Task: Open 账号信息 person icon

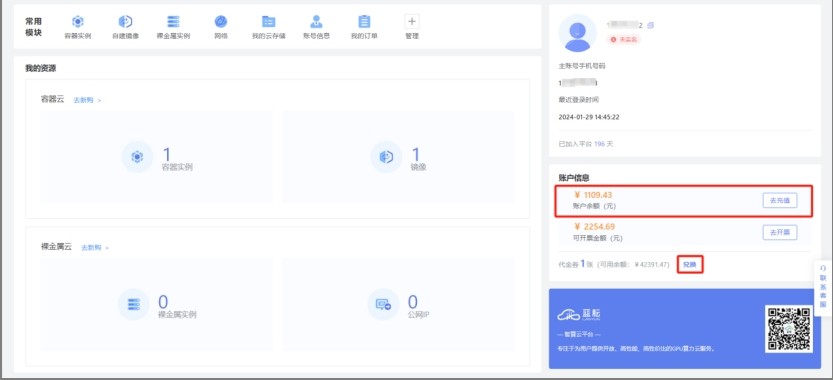Action: click(x=317, y=22)
